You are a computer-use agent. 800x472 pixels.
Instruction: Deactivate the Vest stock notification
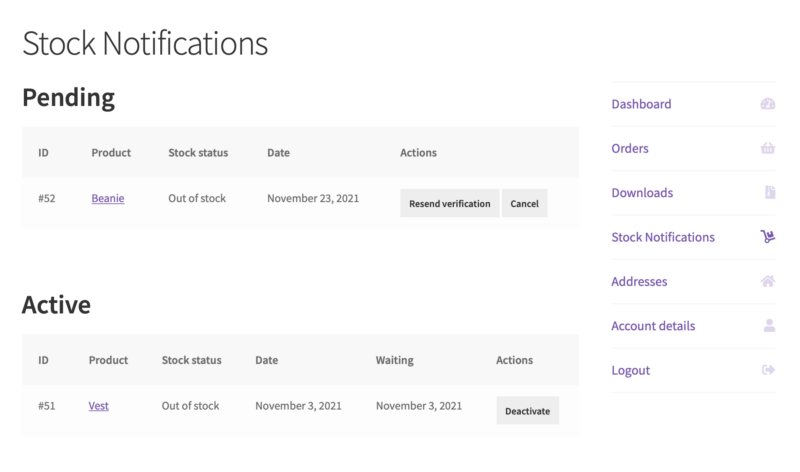click(x=528, y=411)
